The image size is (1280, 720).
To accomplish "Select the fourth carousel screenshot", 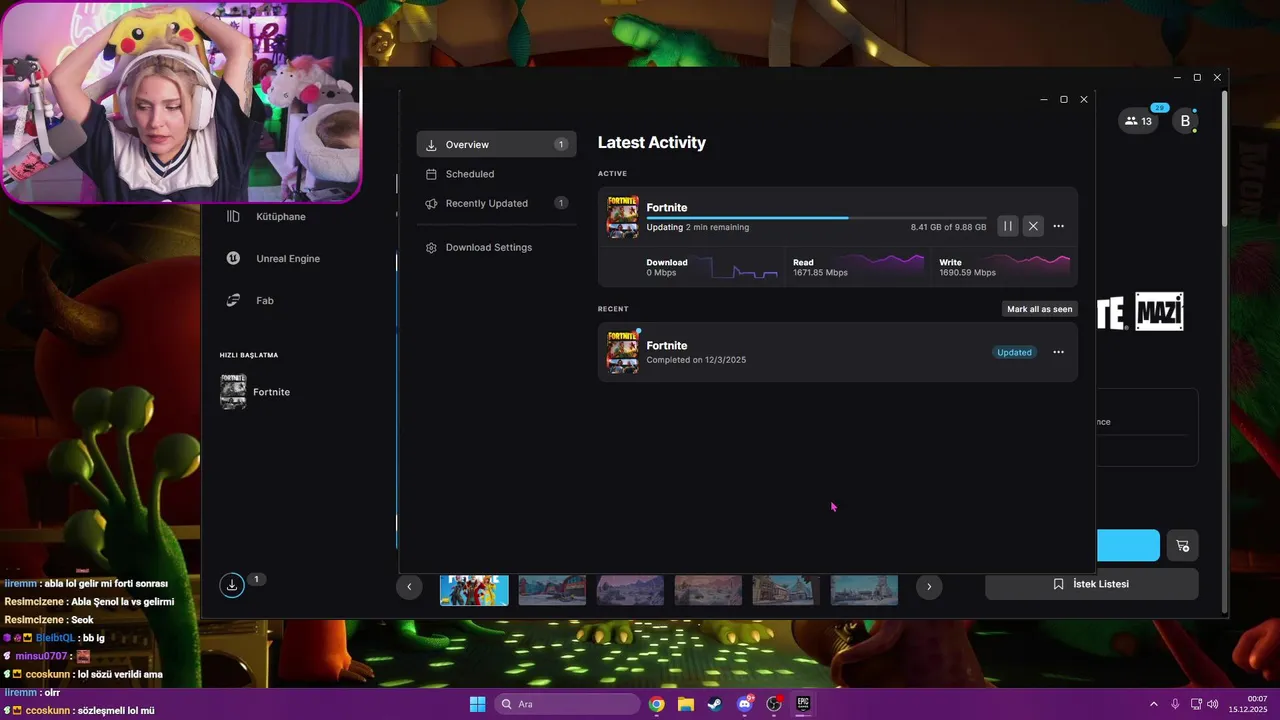I will click(x=708, y=590).
